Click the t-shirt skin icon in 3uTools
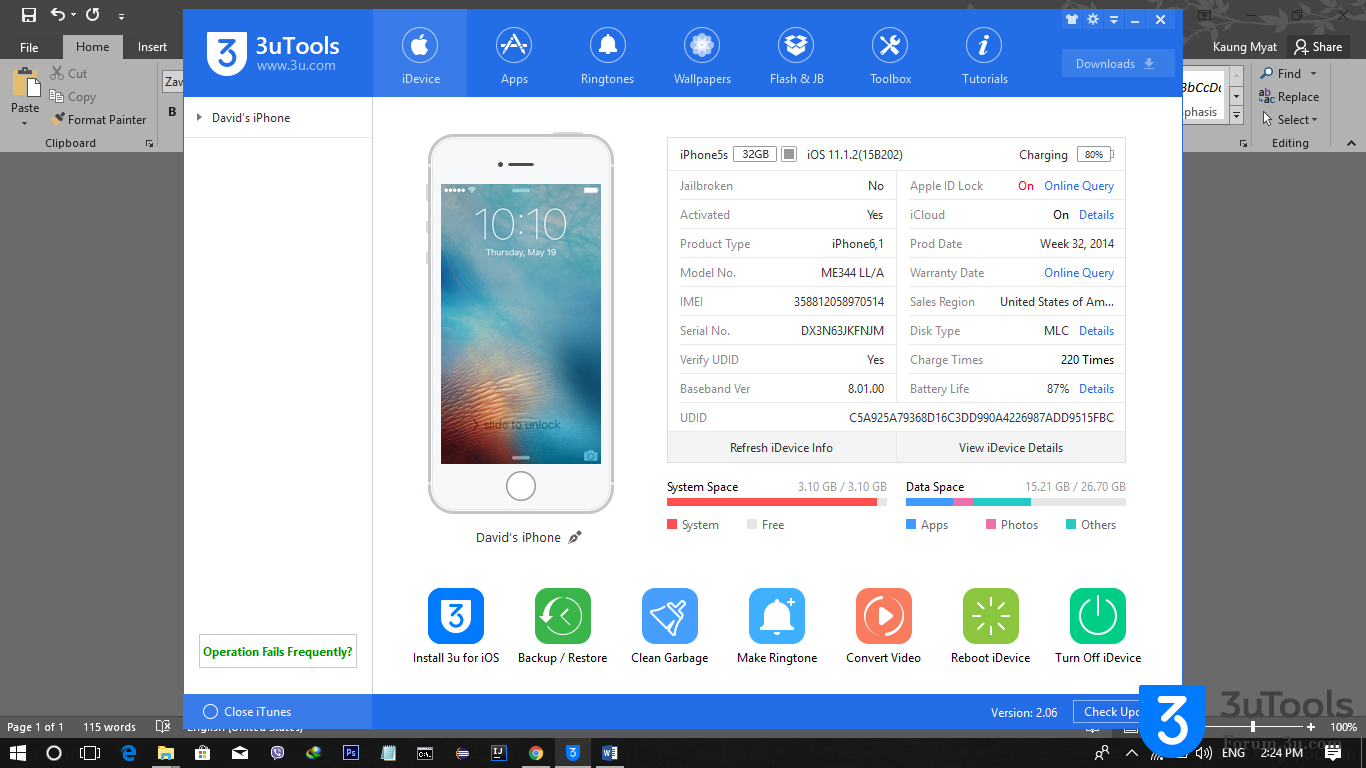 pyautogui.click(x=1072, y=19)
